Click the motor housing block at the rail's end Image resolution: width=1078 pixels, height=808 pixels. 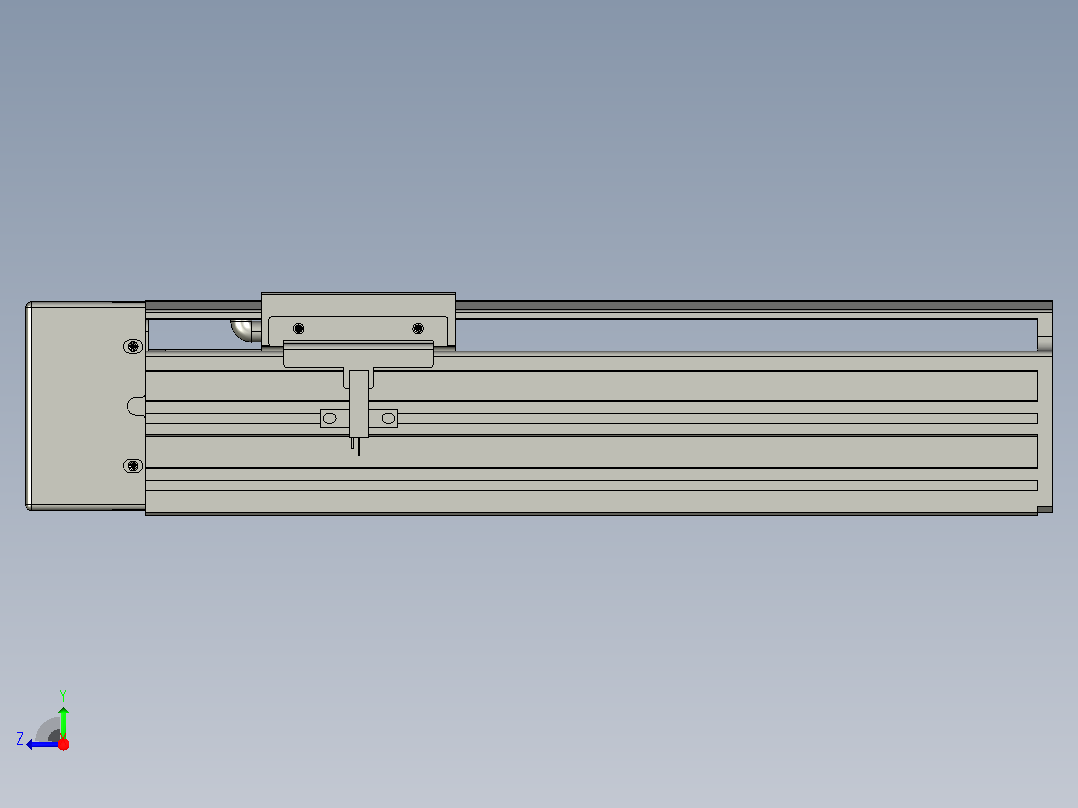[86, 406]
